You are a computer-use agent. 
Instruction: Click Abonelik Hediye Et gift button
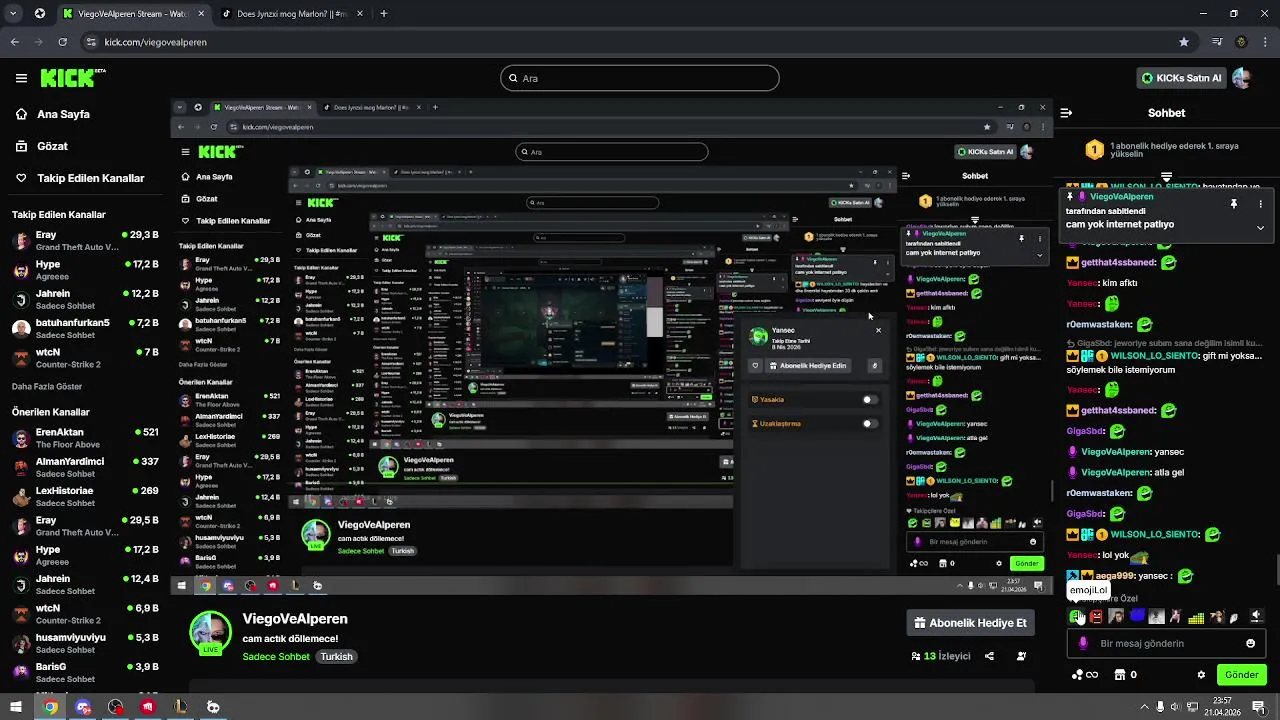point(971,623)
